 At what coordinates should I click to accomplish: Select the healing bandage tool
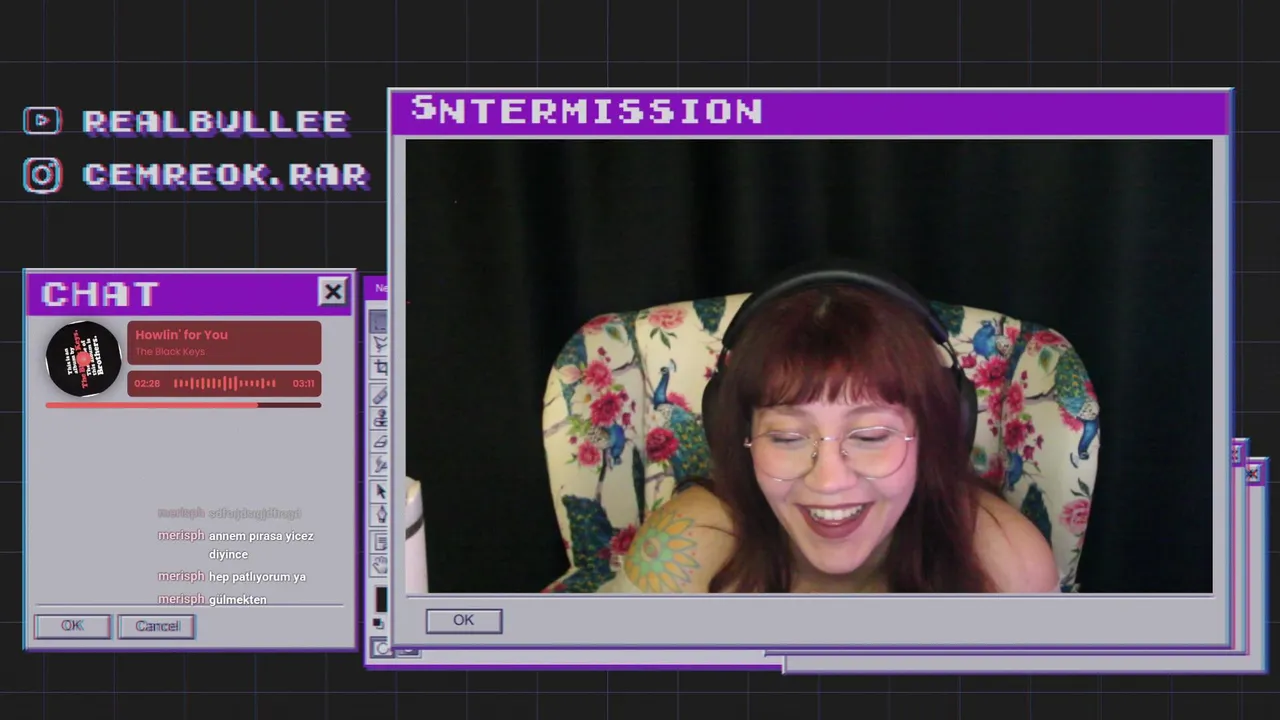tap(380, 394)
